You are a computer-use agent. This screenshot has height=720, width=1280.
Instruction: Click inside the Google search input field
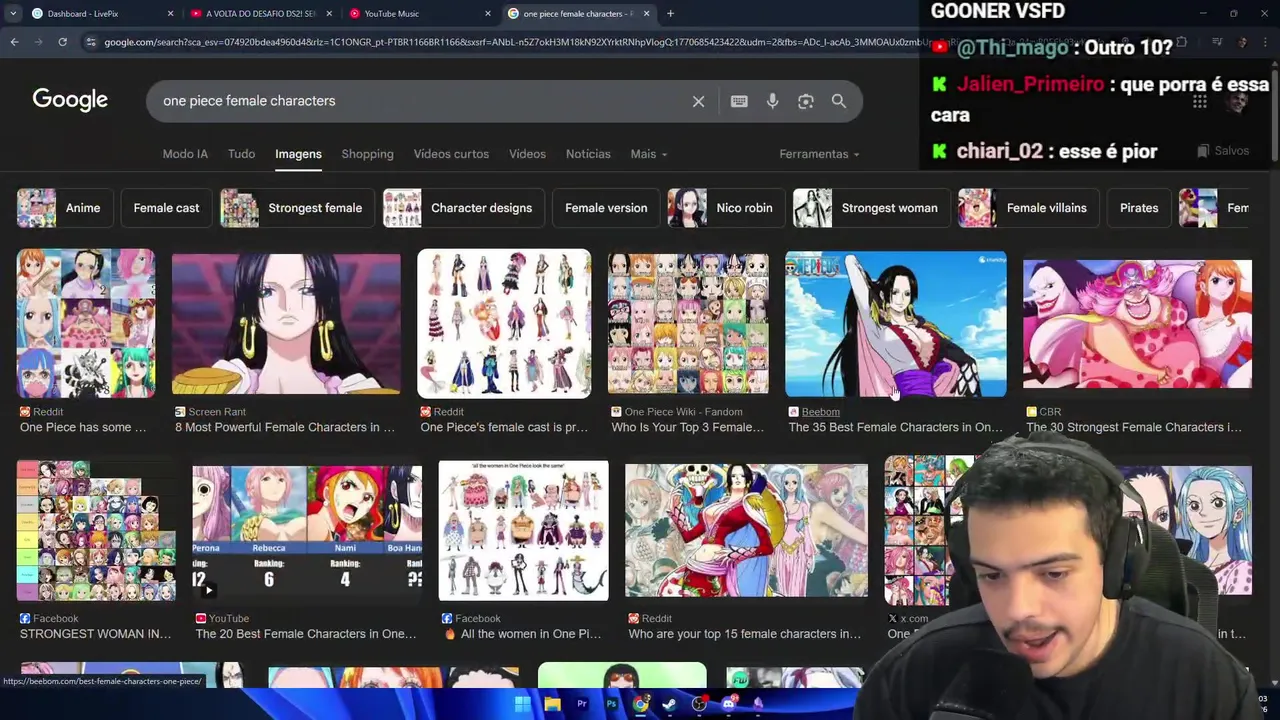click(x=420, y=101)
